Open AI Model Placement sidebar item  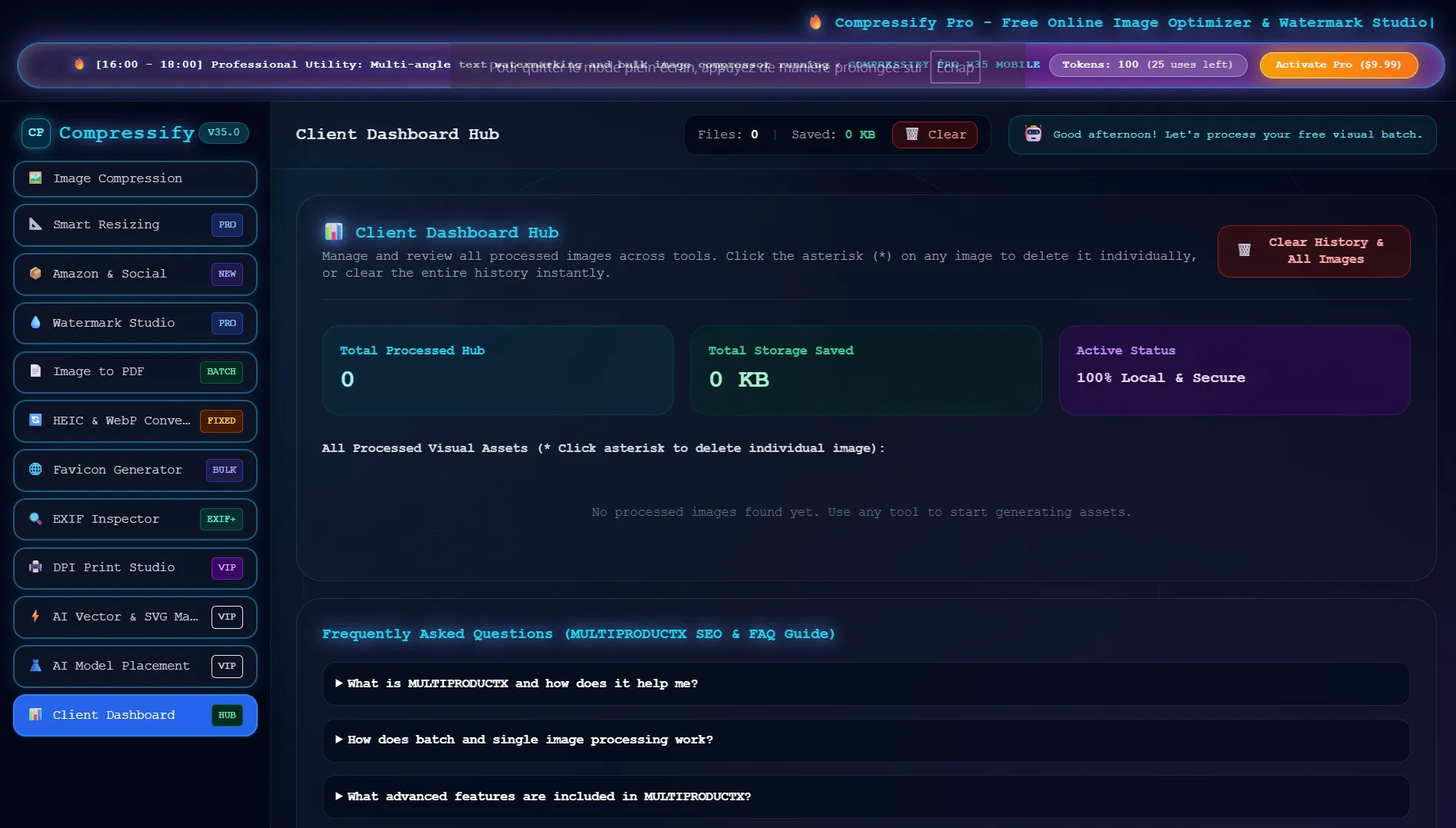pyautogui.click(x=135, y=666)
